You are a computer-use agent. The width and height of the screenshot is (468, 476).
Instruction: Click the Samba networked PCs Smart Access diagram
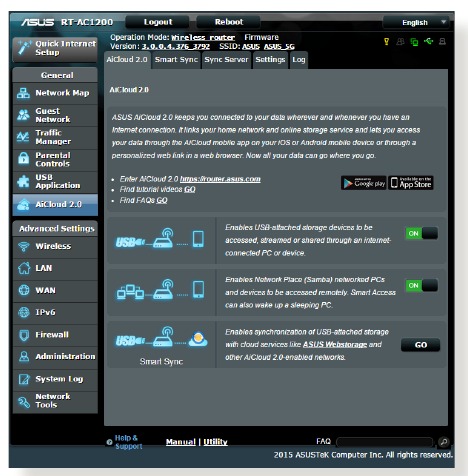[x=160, y=290]
